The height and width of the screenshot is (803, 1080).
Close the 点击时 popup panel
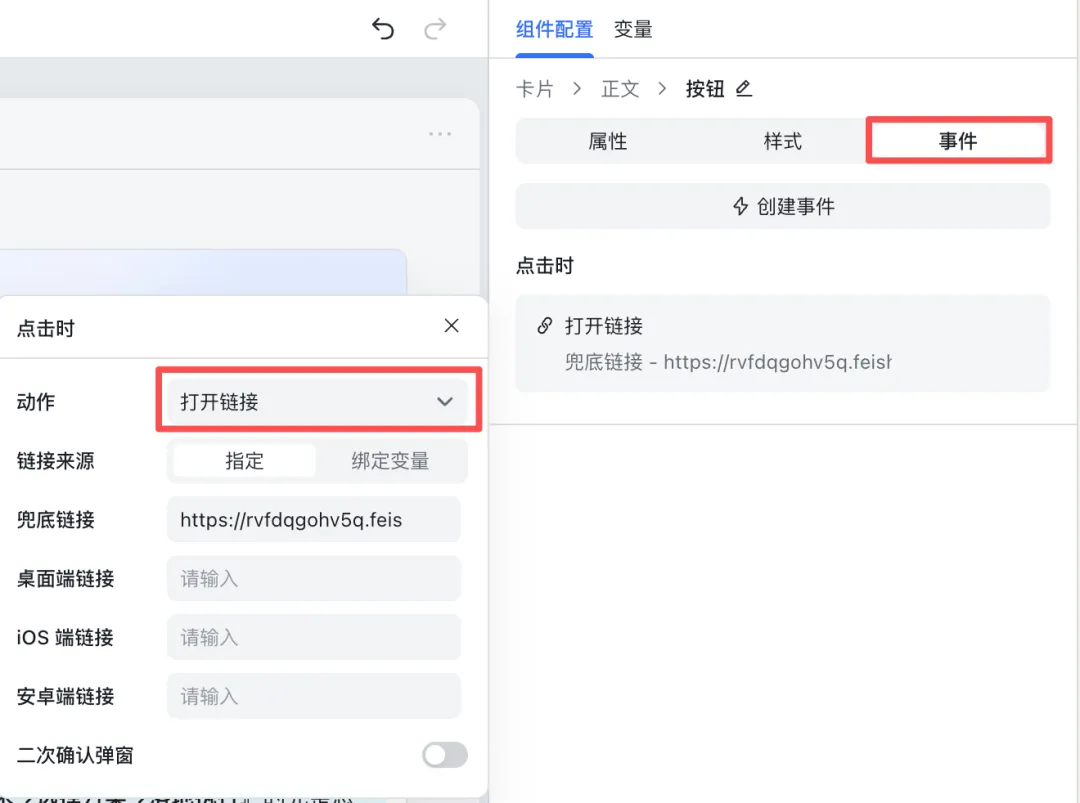[451, 326]
